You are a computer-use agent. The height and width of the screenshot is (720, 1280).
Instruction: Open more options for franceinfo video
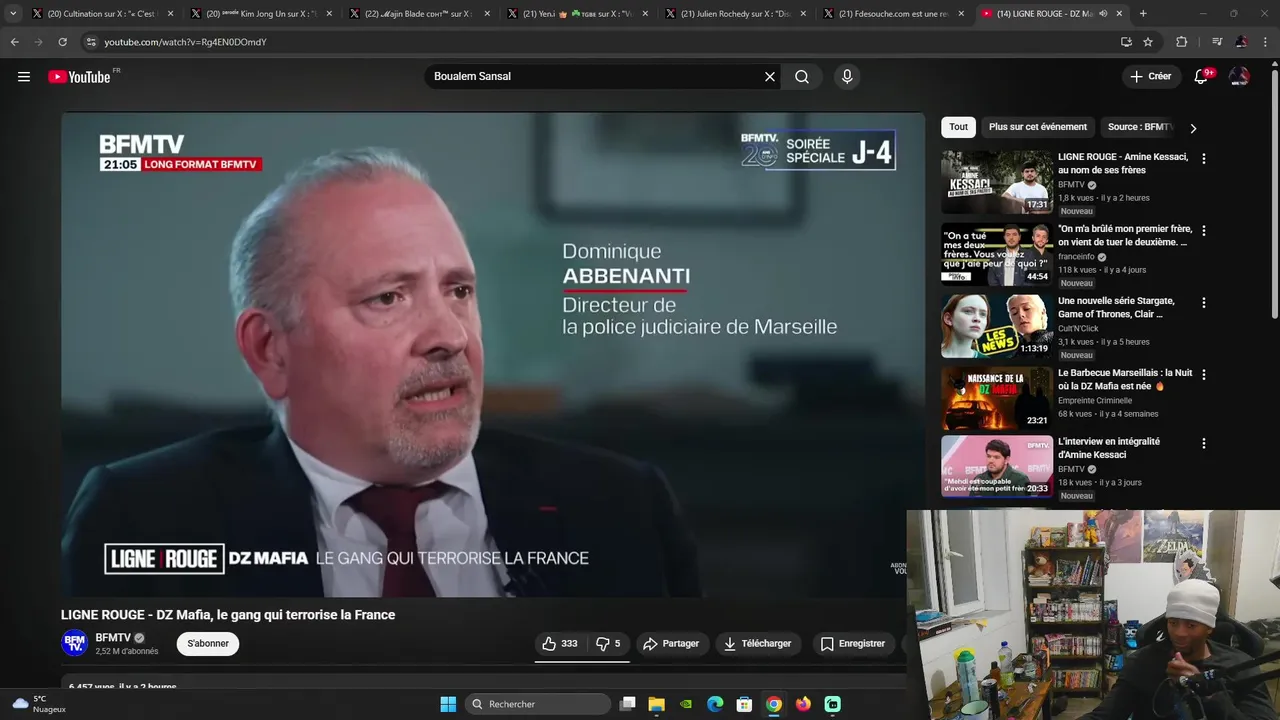tap(1204, 231)
